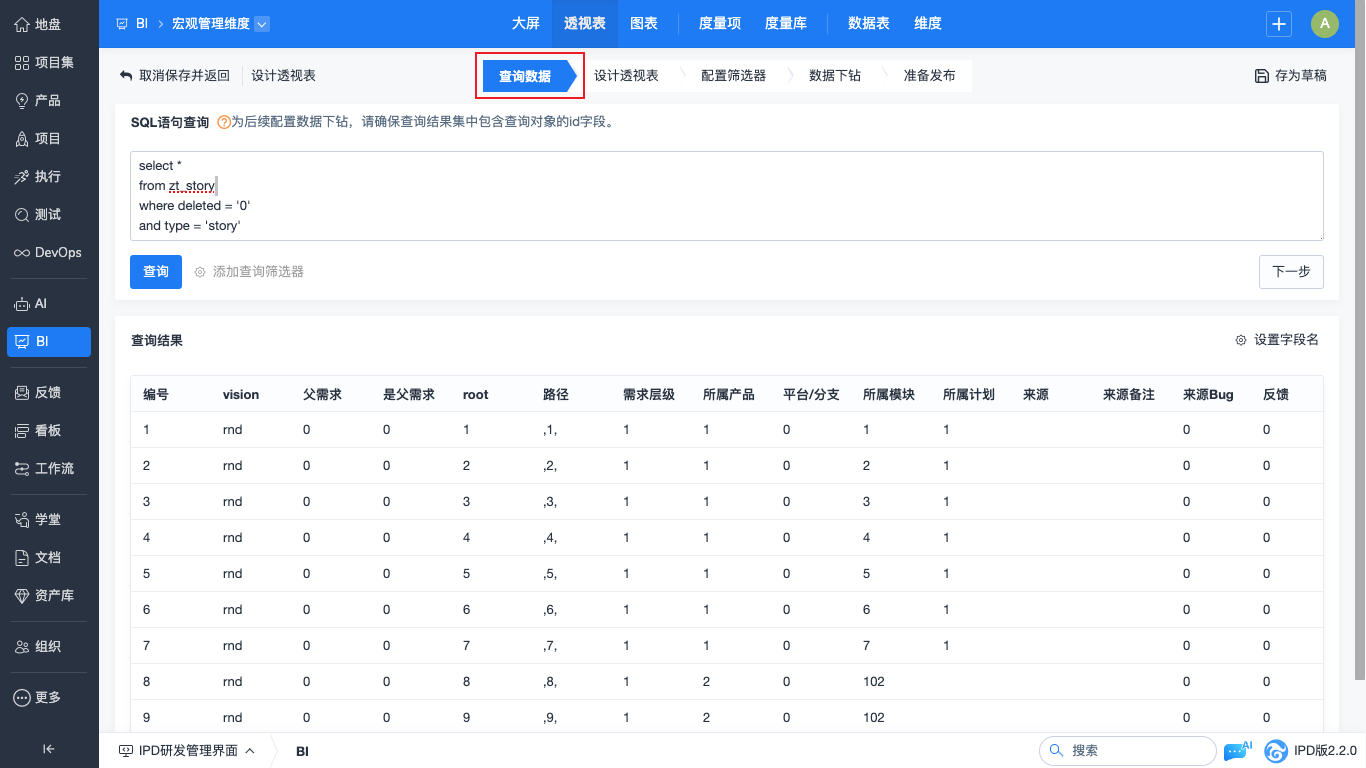Screen dimensions: 1366x768
Task: Expand the IPD研发管理界面 switcher
Action: point(187,751)
